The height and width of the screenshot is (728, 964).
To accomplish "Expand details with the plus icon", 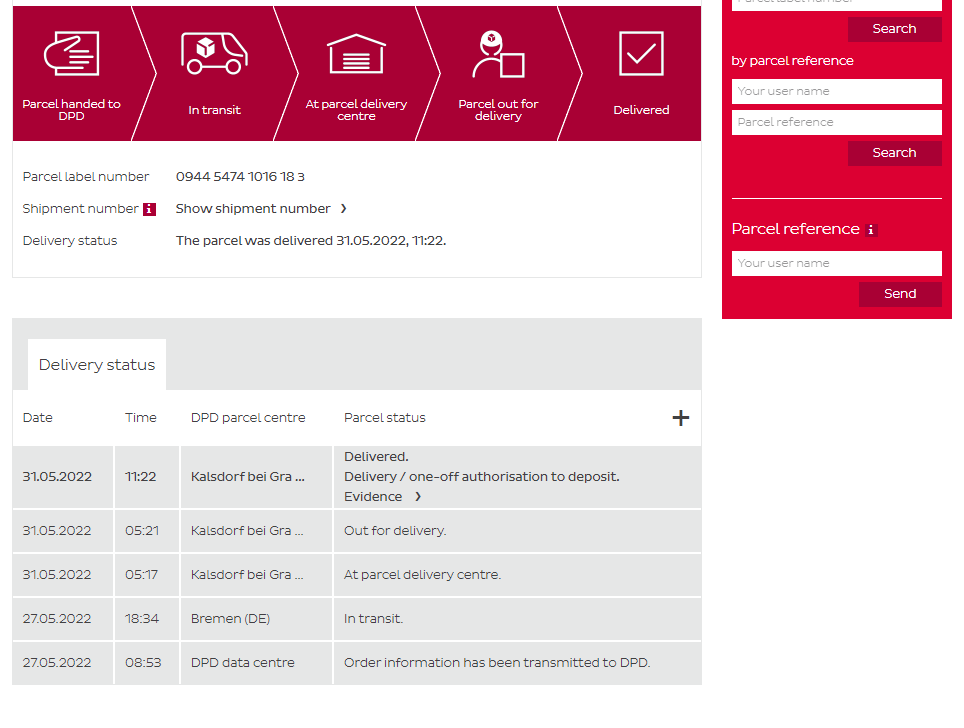I will pyautogui.click(x=681, y=418).
